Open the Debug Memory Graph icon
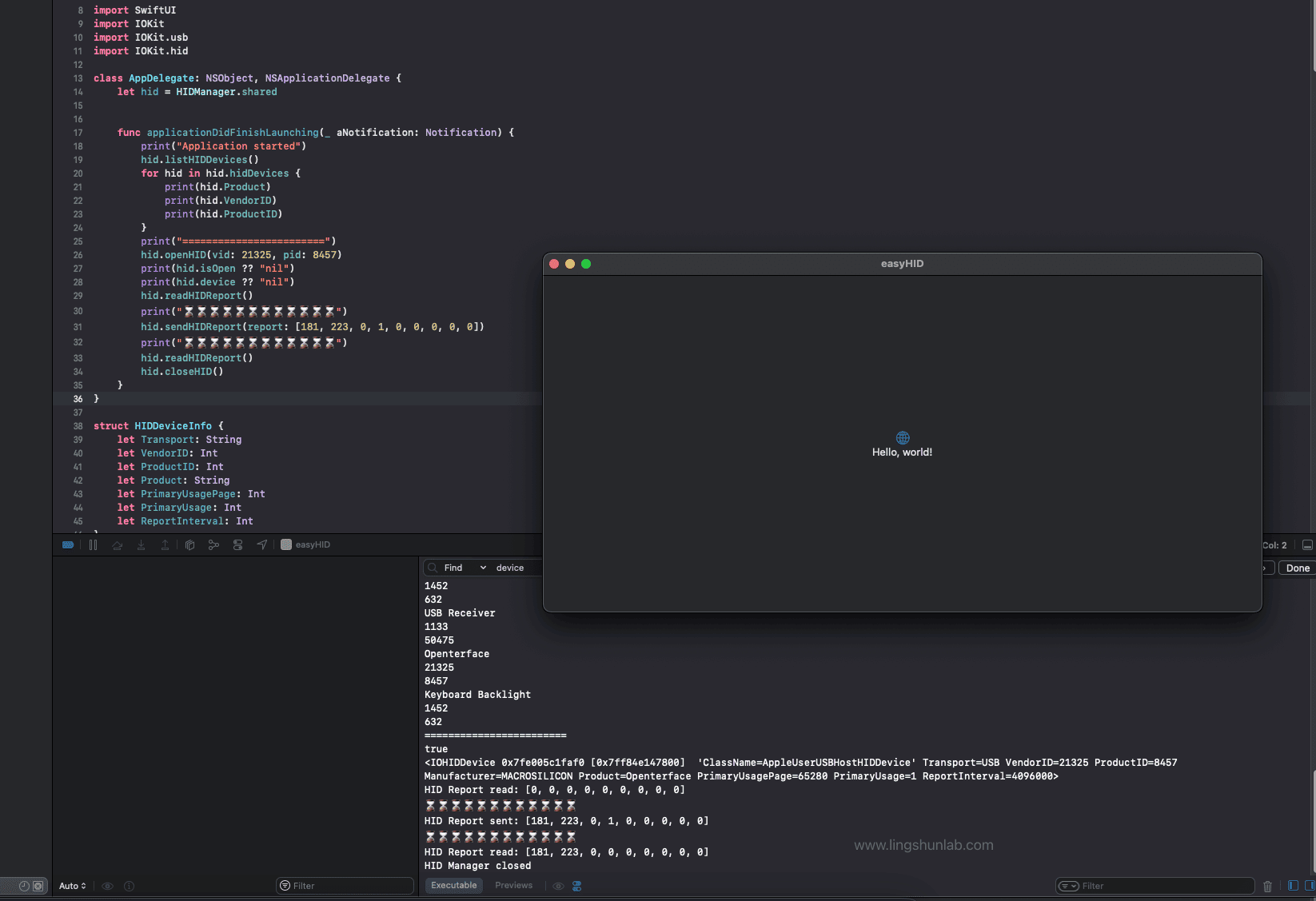Screen dimensions: 1316x901 click(213, 544)
